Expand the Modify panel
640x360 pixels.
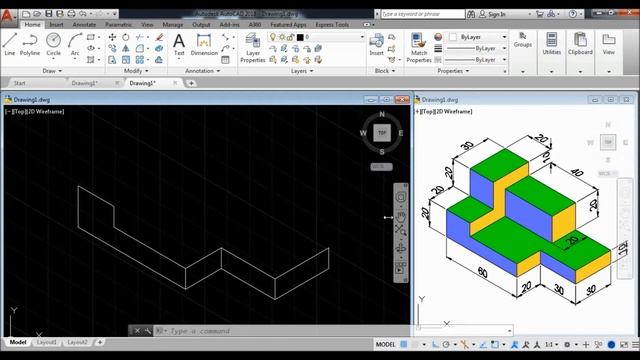pyautogui.click(x=136, y=71)
